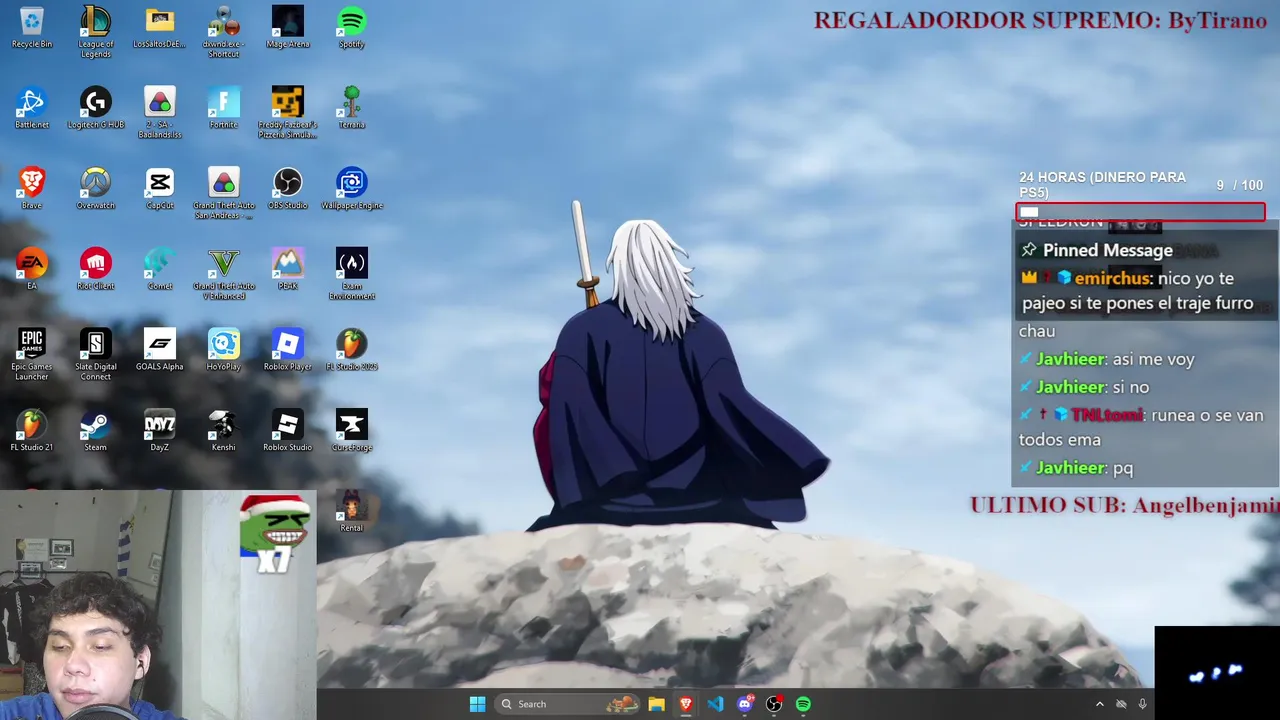This screenshot has width=1280, height=720.
Task: Show hidden system tray icons
Action: (1100, 704)
